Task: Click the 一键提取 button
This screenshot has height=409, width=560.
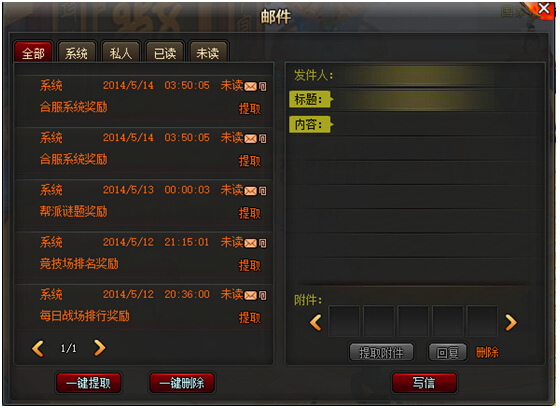Action: click(89, 383)
